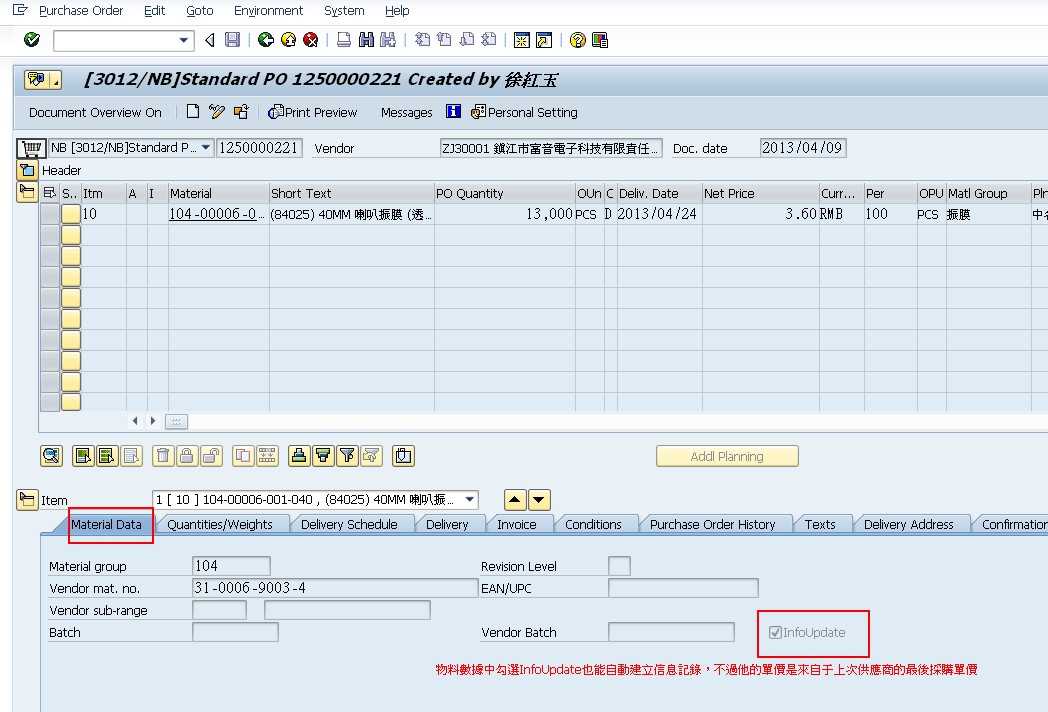Switch to the Conditions tab
The image size is (1048, 712).
(593, 525)
